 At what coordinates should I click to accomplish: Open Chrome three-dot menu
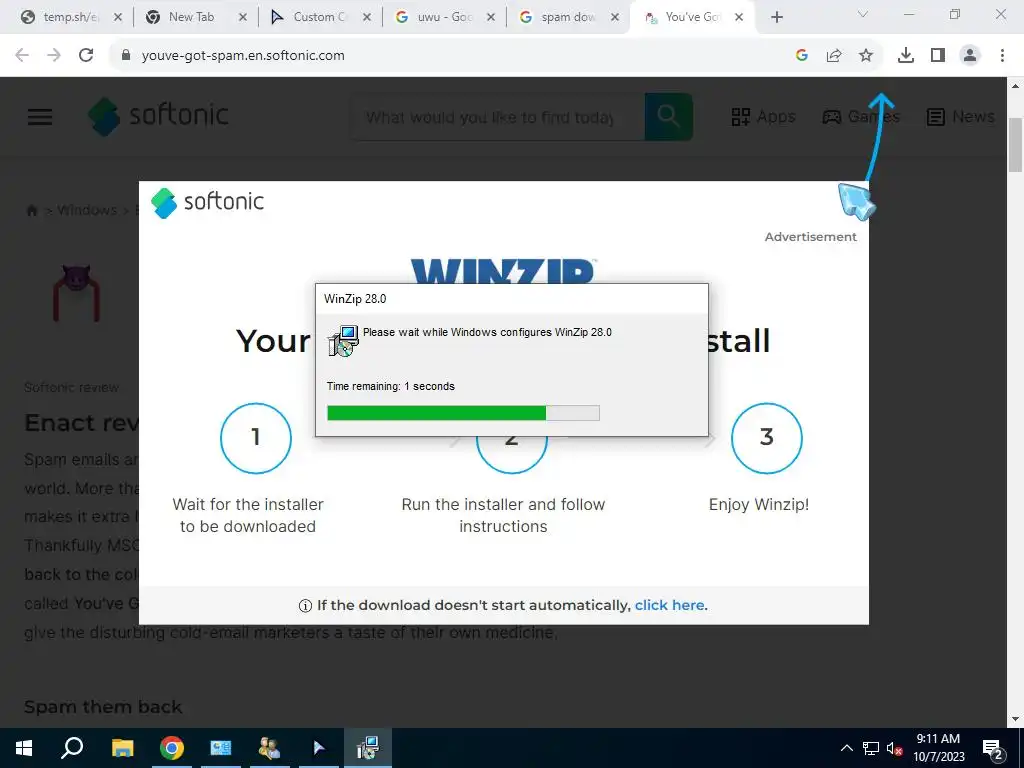(1002, 56)
